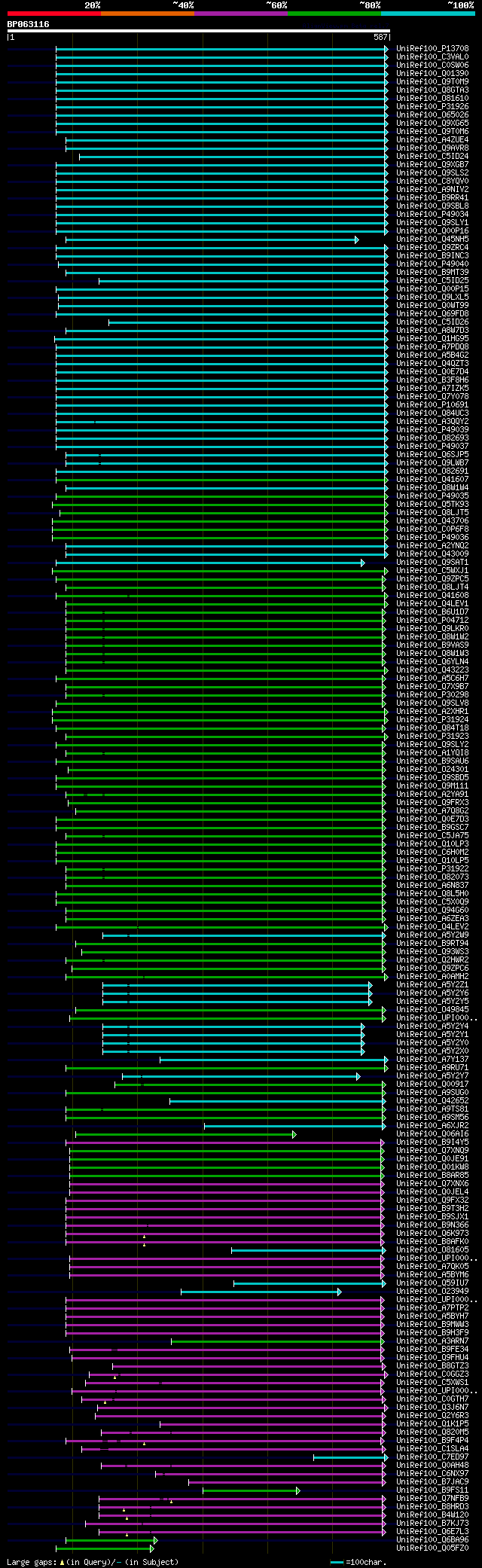This screenshot has width=482, height=1568.
Task: Select label UniRef100_B7JAC9
Action: (x=432, y=1482)
